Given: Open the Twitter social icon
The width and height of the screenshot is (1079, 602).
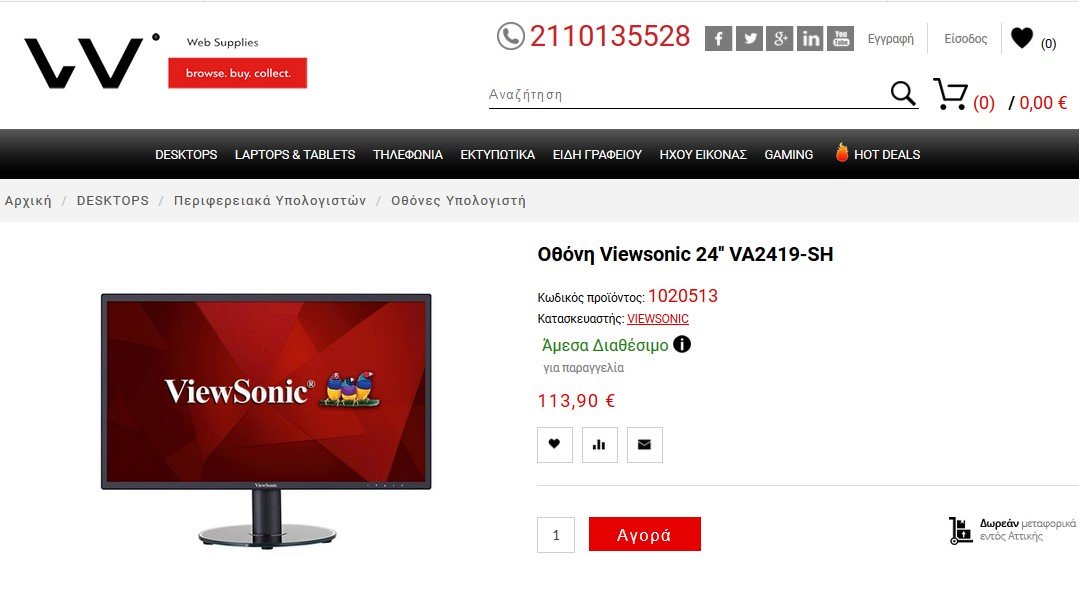Looking at the screenshot, I should tap(749, 39).
